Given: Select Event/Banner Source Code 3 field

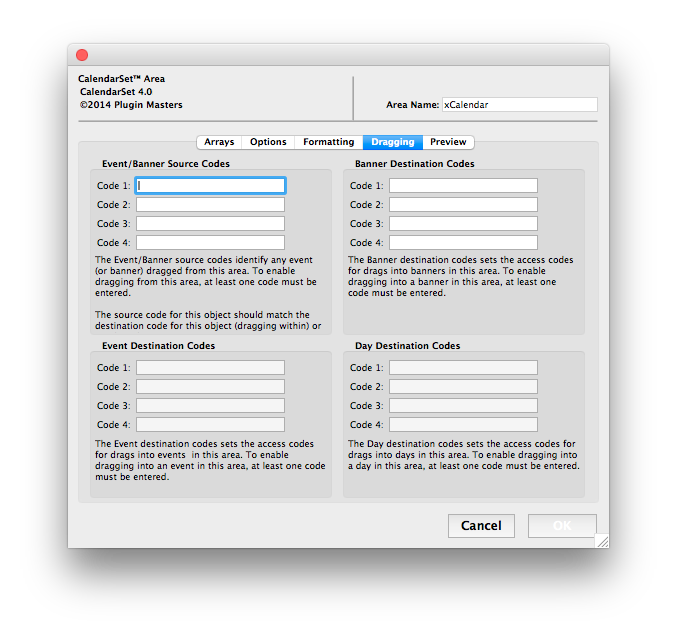Looking at the screenshot, I should click(210, 224).
